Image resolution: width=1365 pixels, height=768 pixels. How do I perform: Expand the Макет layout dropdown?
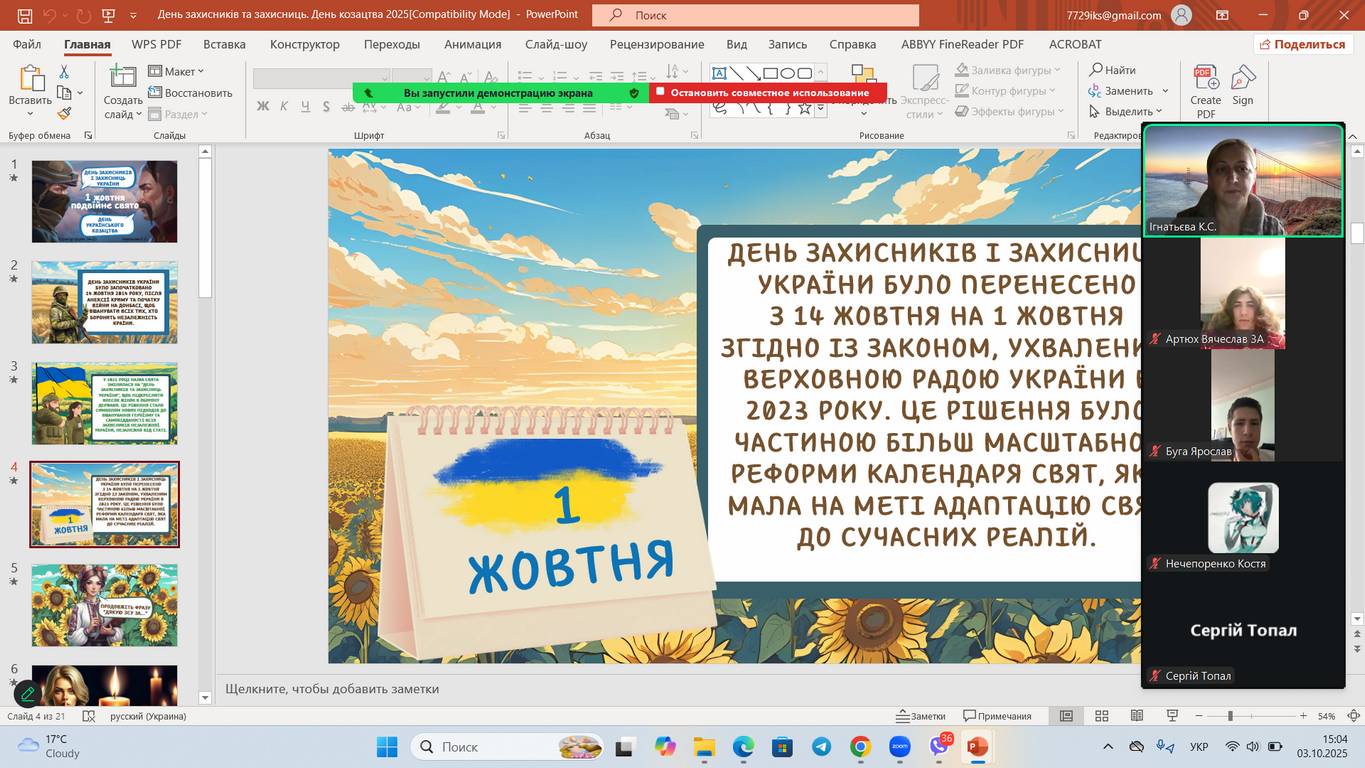(176, 71)
